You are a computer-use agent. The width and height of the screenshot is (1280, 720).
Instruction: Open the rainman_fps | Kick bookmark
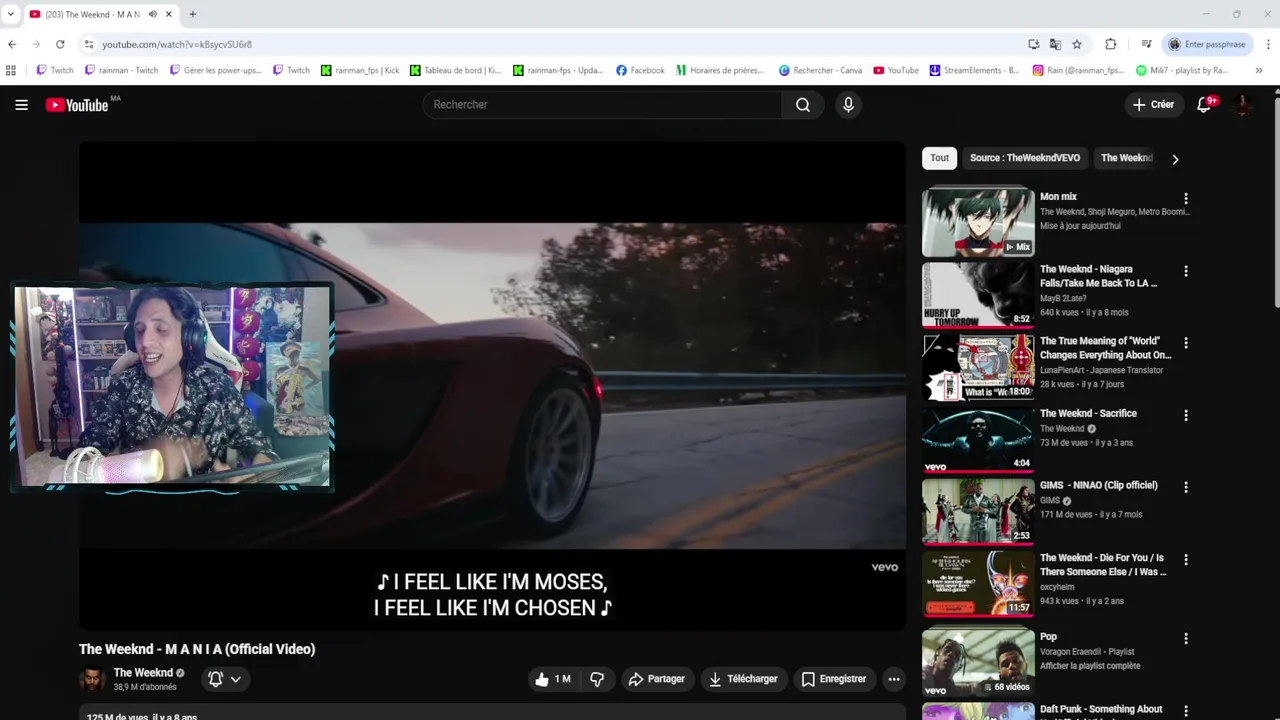coord(360,70)
